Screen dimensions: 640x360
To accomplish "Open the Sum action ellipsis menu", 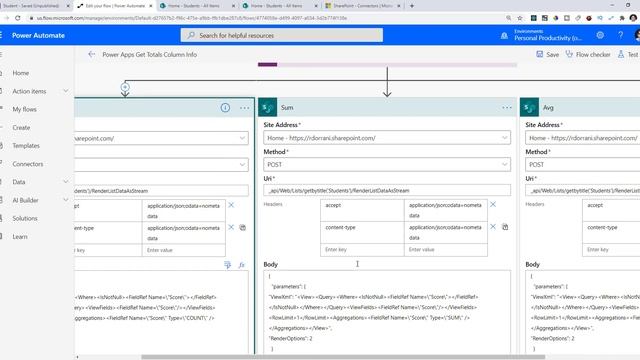I will tap(507, 107).
